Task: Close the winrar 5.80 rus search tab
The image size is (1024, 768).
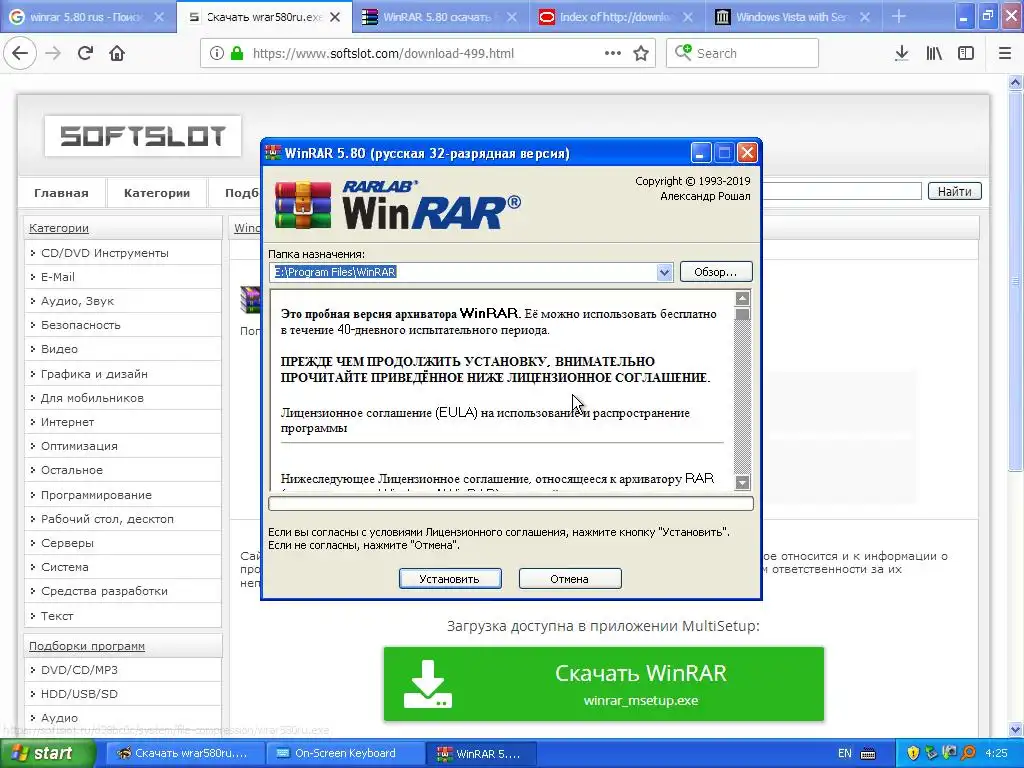Action: [159, 17]
